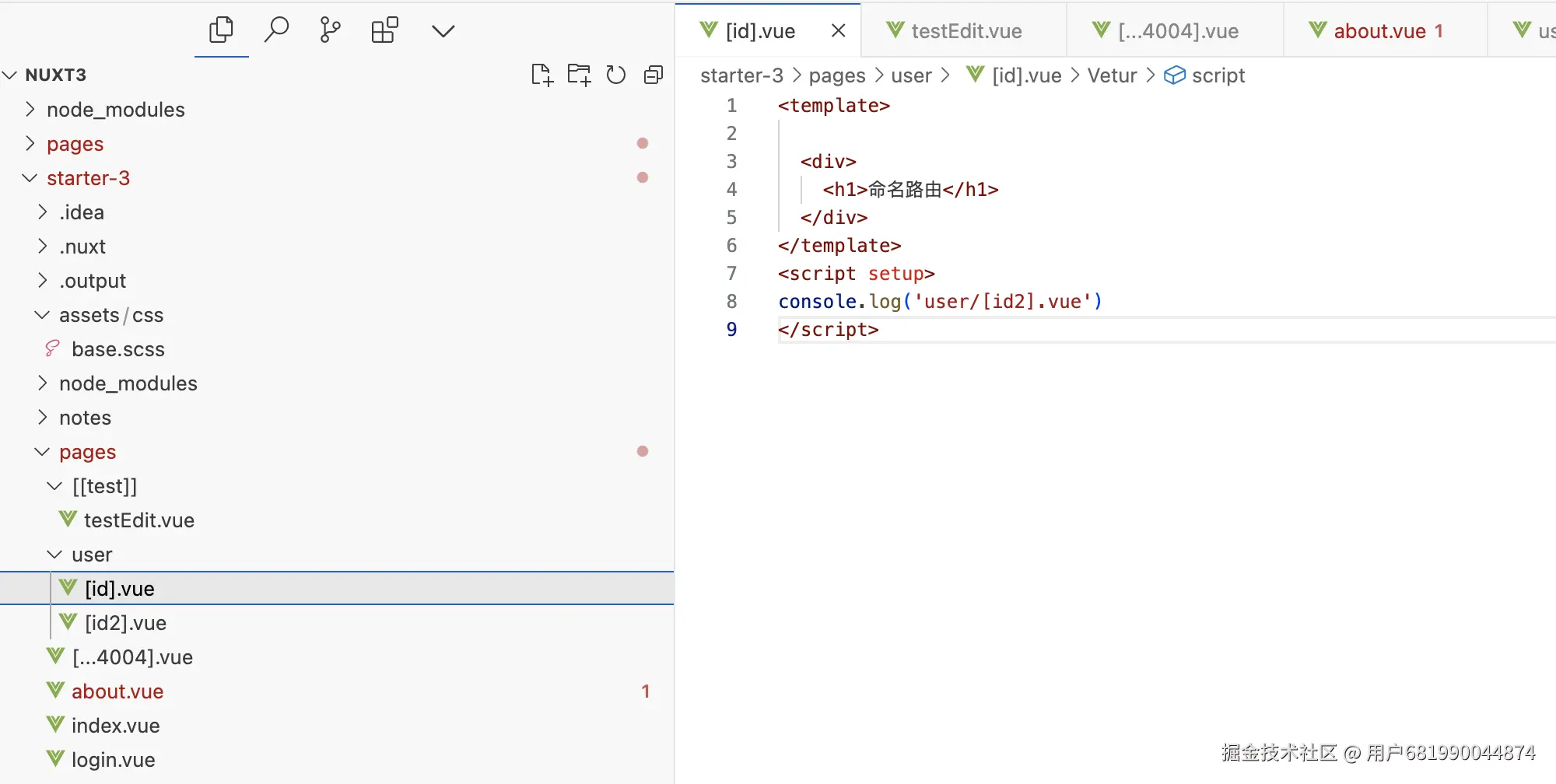The width and height of the screenshot is (1556, 784).
Task: Click line number 8 in the gutter
Action: pyautogui.click(x=731, y=301)
